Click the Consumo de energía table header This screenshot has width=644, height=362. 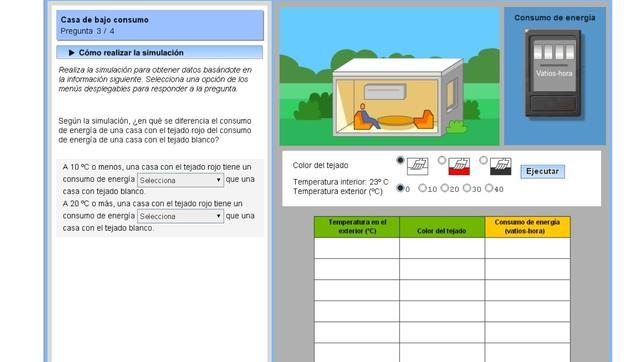pyautogui.click(x=527, y=227)
